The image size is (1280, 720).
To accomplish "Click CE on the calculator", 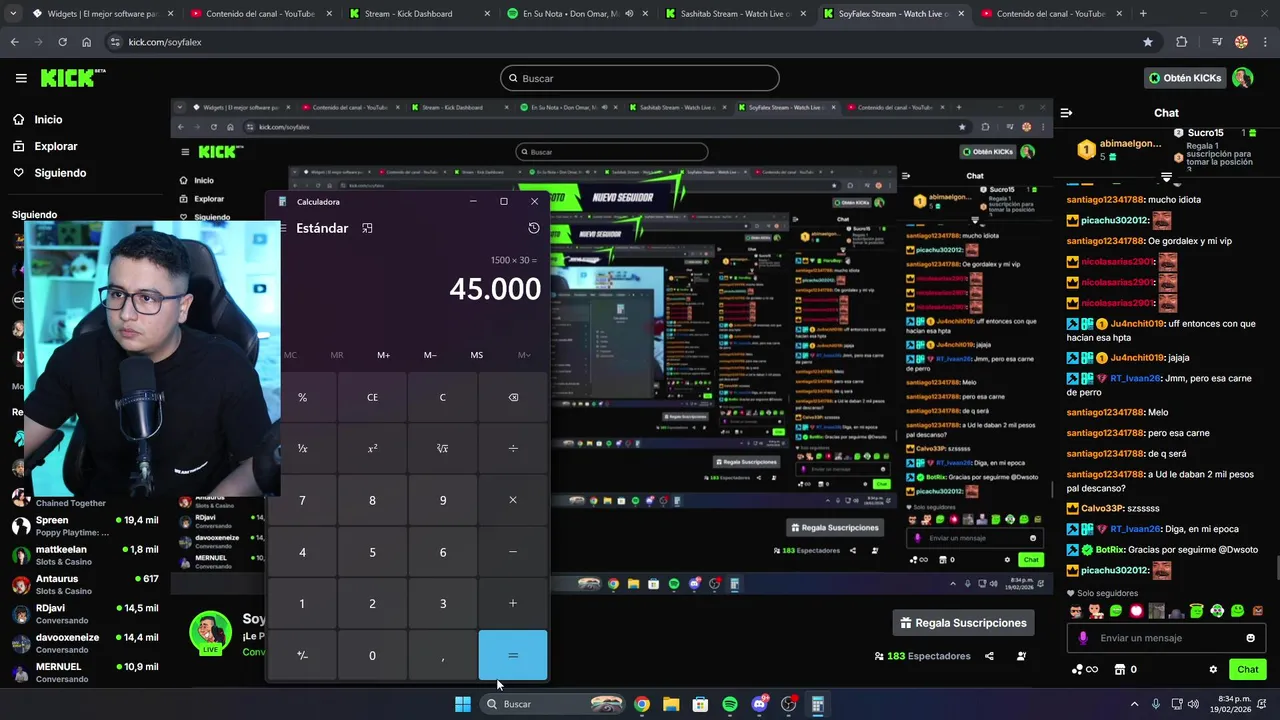I will click(372, 397).
